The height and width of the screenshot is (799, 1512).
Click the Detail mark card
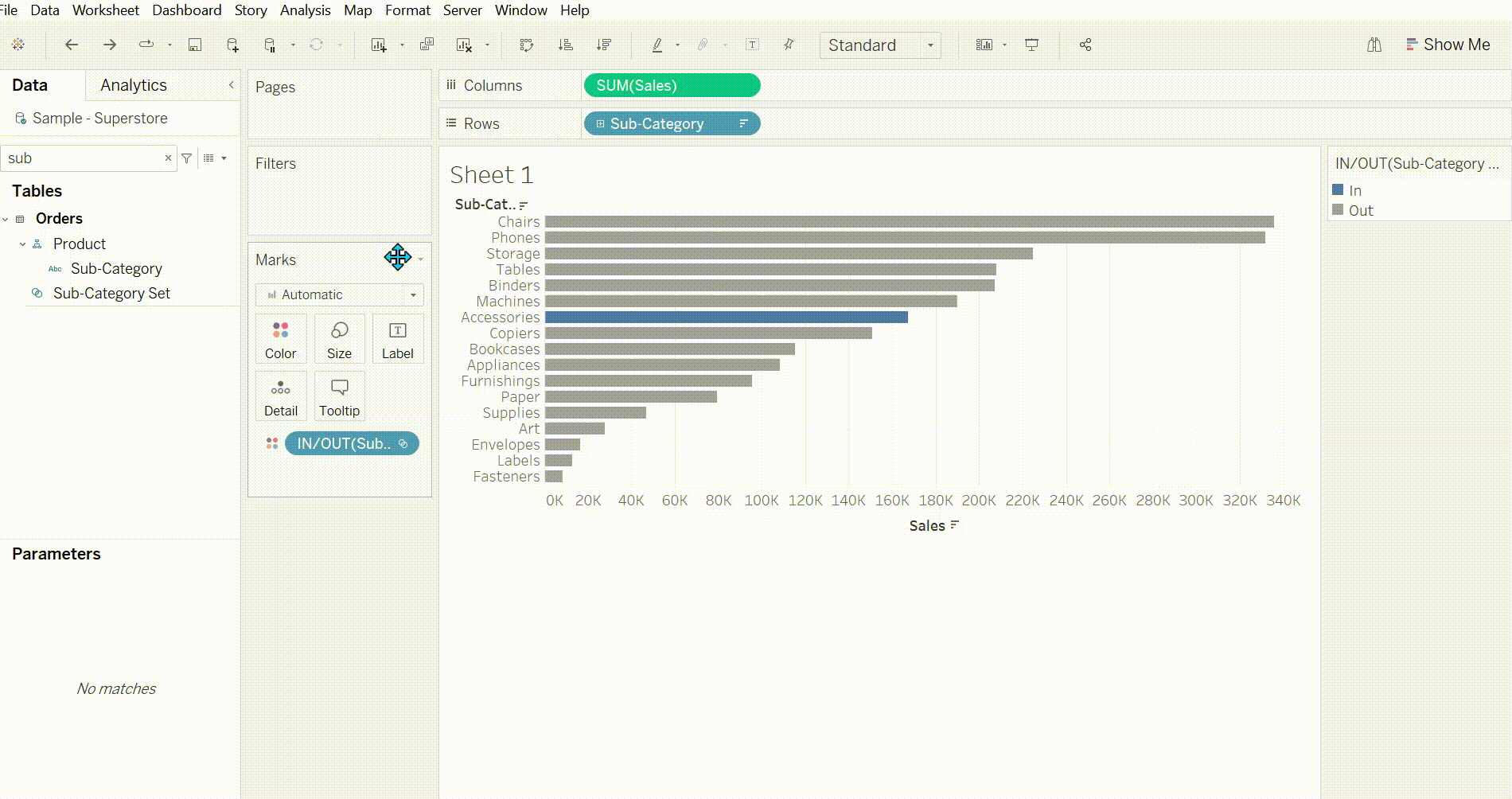[281, 396]
